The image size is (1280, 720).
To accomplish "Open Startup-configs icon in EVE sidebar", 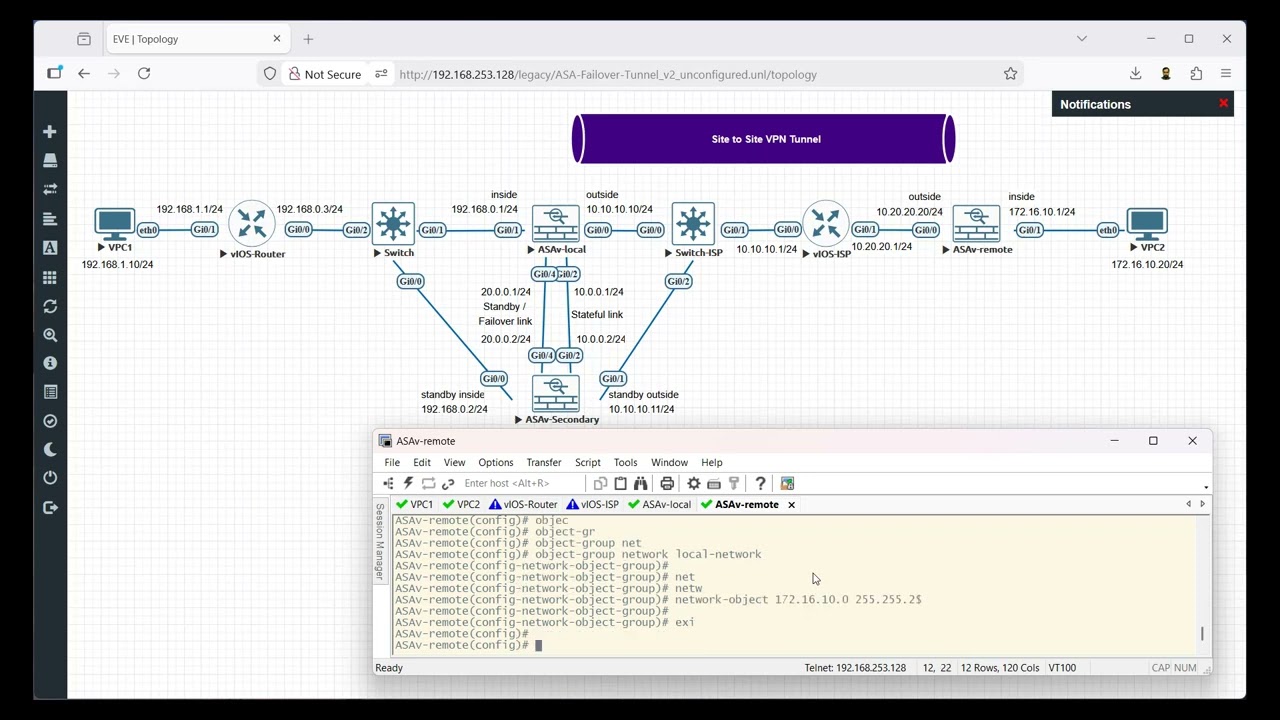I will [50, 218].
